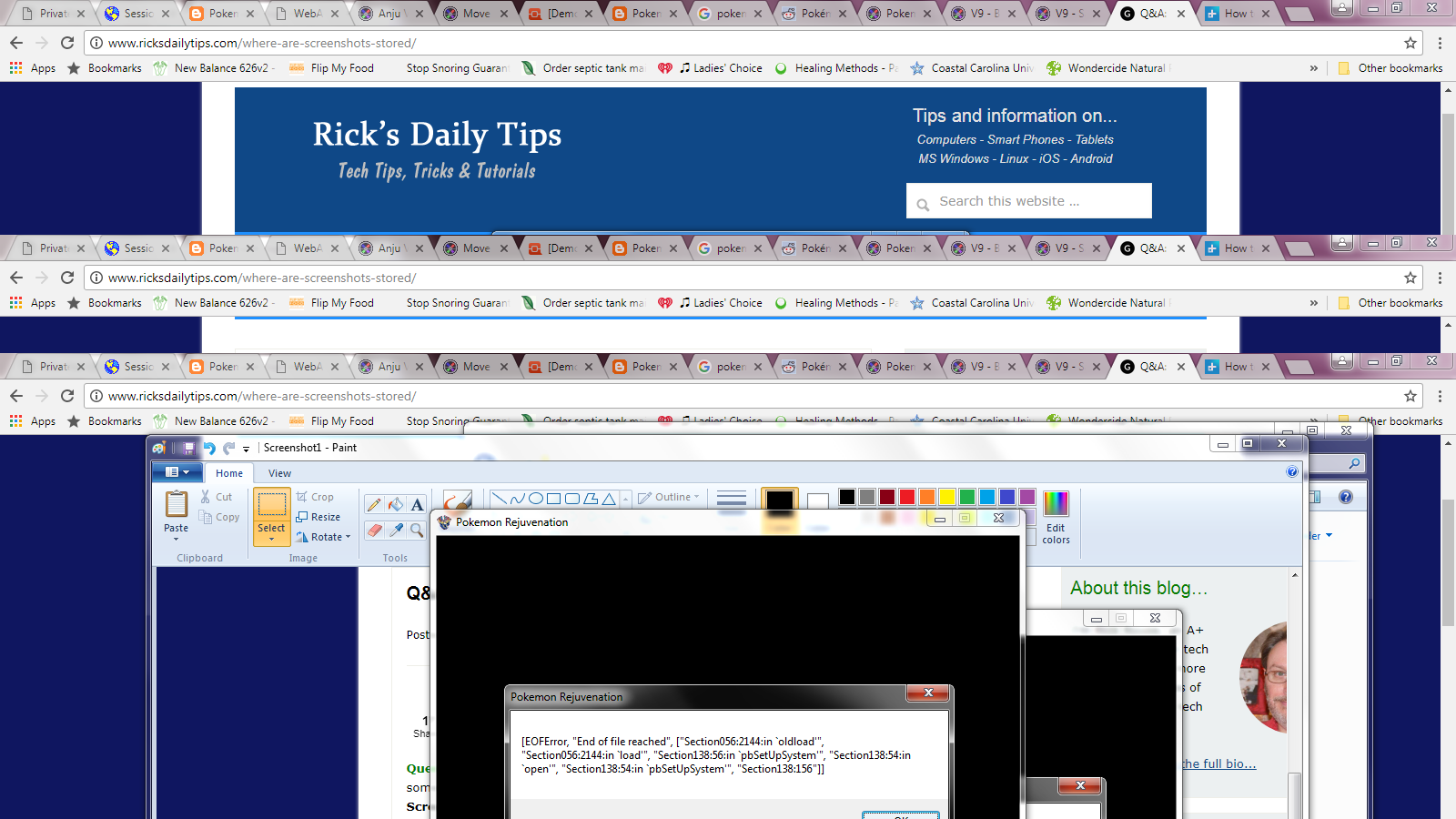
Task: Select the Pencil tool in Paint
Action: coord(374,505)
